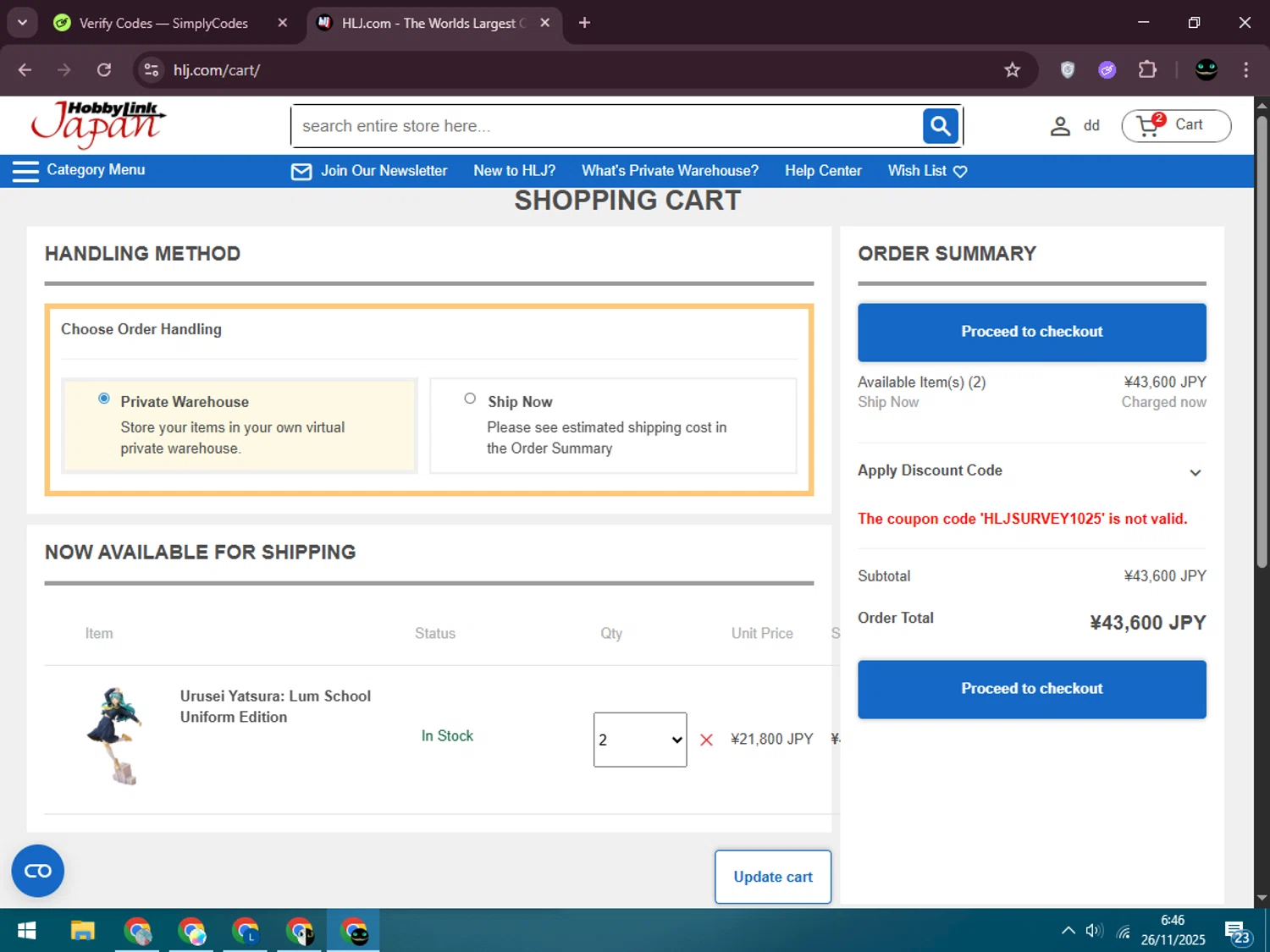Screen dimensions: 1270x952
Task: Click the address bar URL hlj.com/cart/
Action: 217,70
